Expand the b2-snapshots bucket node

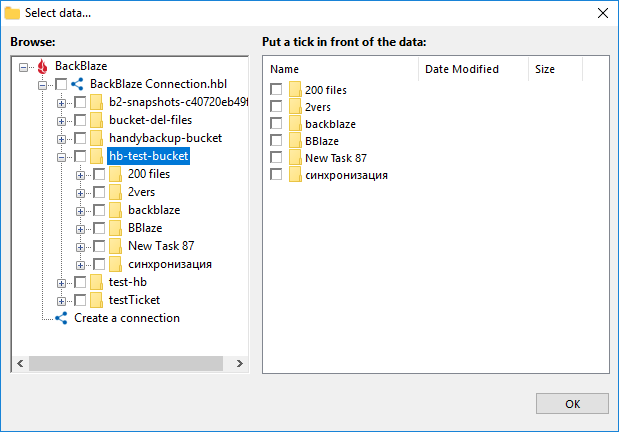pos(61,103)
